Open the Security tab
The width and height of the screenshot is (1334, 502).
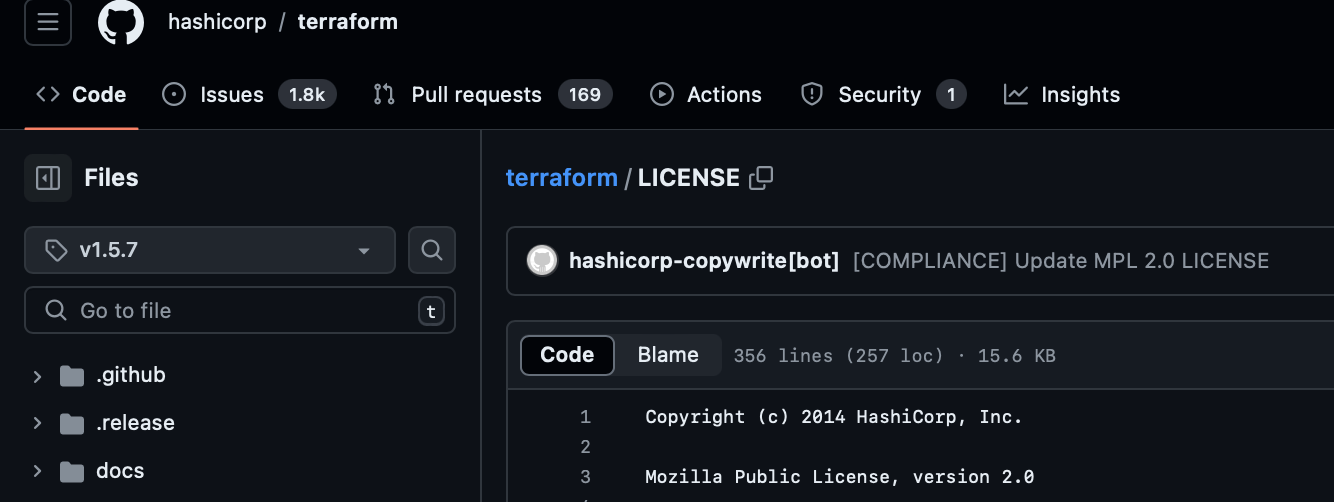(883, 95)
